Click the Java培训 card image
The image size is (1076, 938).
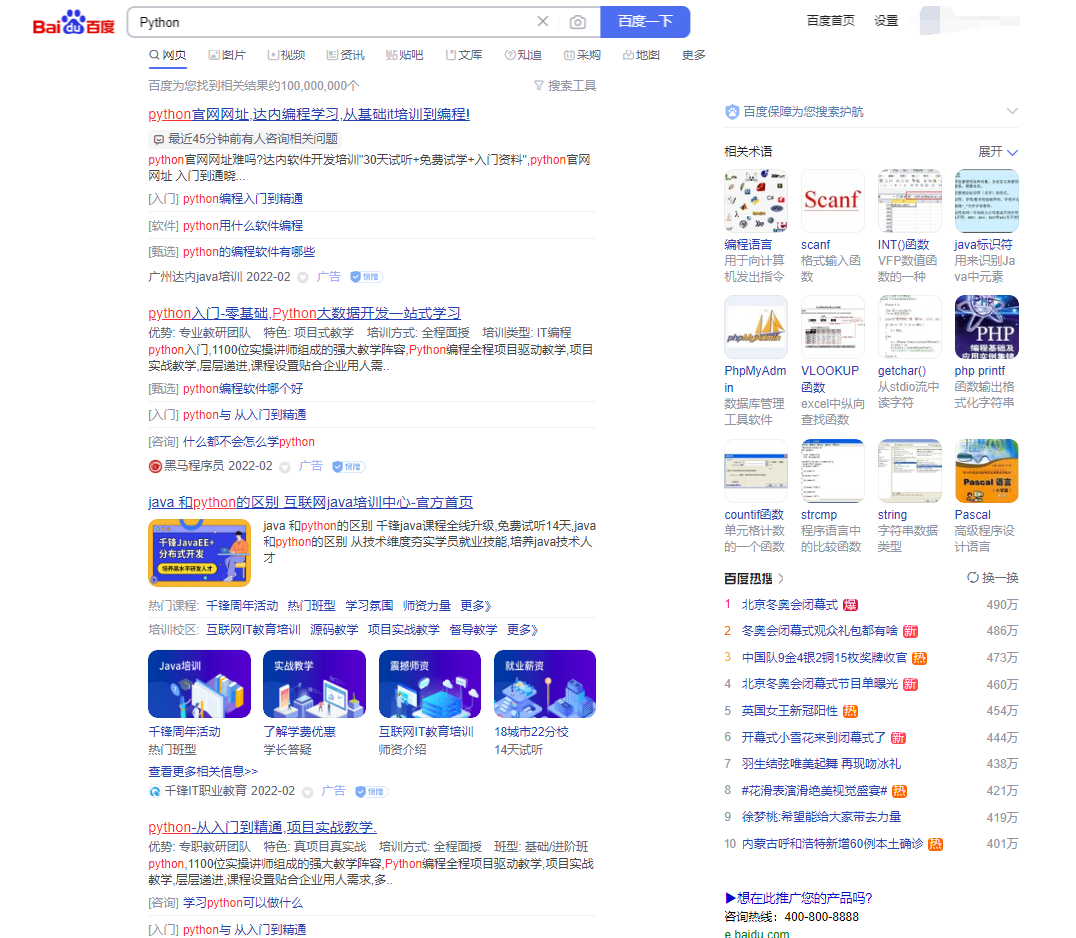click(x=199, y=684)
